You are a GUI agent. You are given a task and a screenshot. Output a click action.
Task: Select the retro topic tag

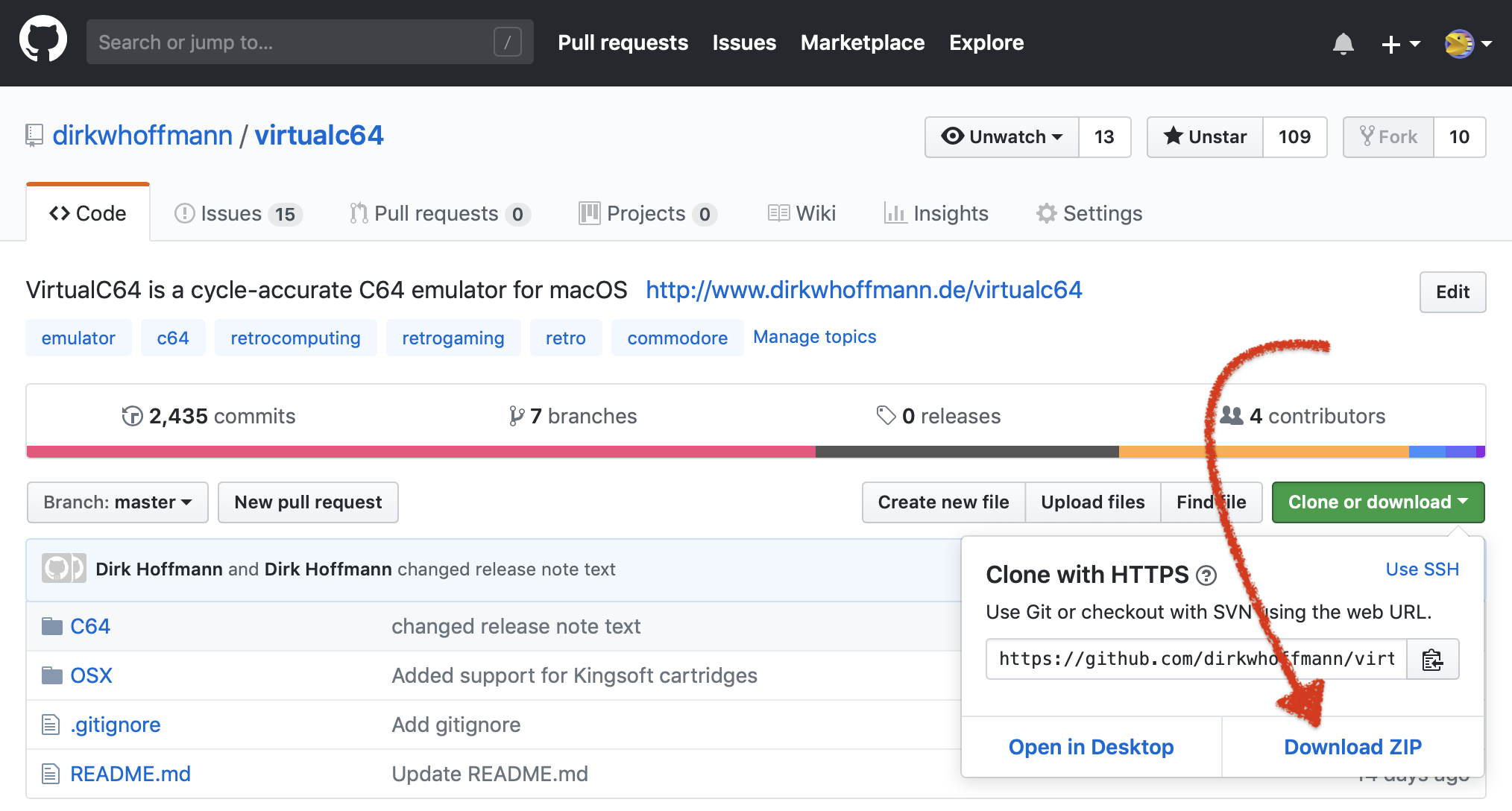(x=566, y=338)
